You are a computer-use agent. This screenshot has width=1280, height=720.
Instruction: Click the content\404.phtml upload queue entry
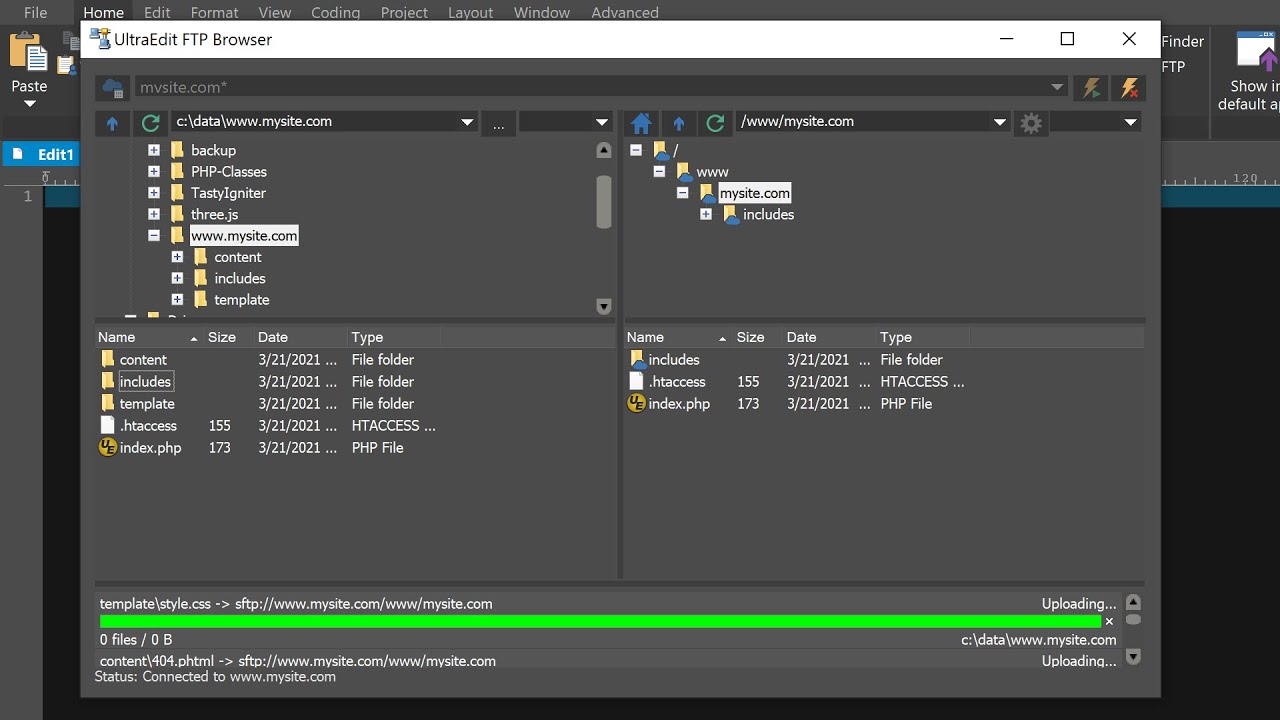point(608,661)
